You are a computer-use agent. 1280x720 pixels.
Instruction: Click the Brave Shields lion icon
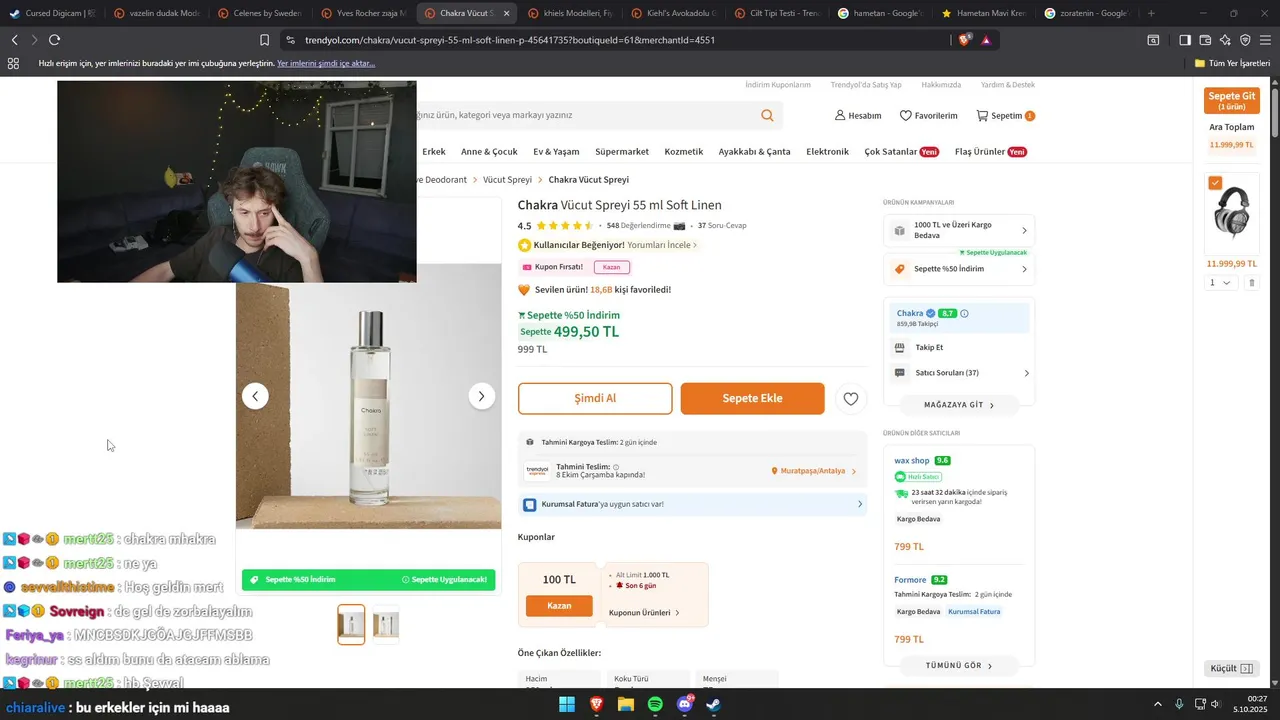tap(964, 40)
